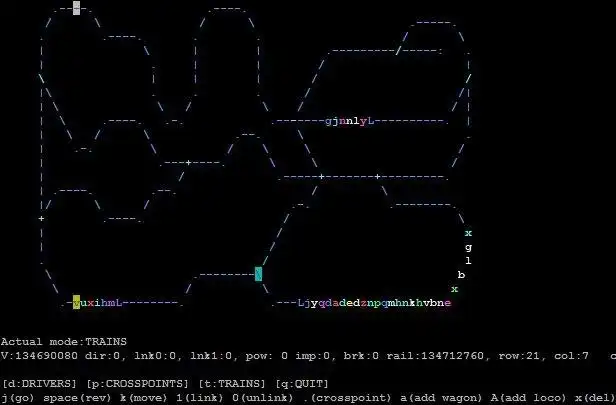Select the green x wagon above the g wagon

pos(468,233)
